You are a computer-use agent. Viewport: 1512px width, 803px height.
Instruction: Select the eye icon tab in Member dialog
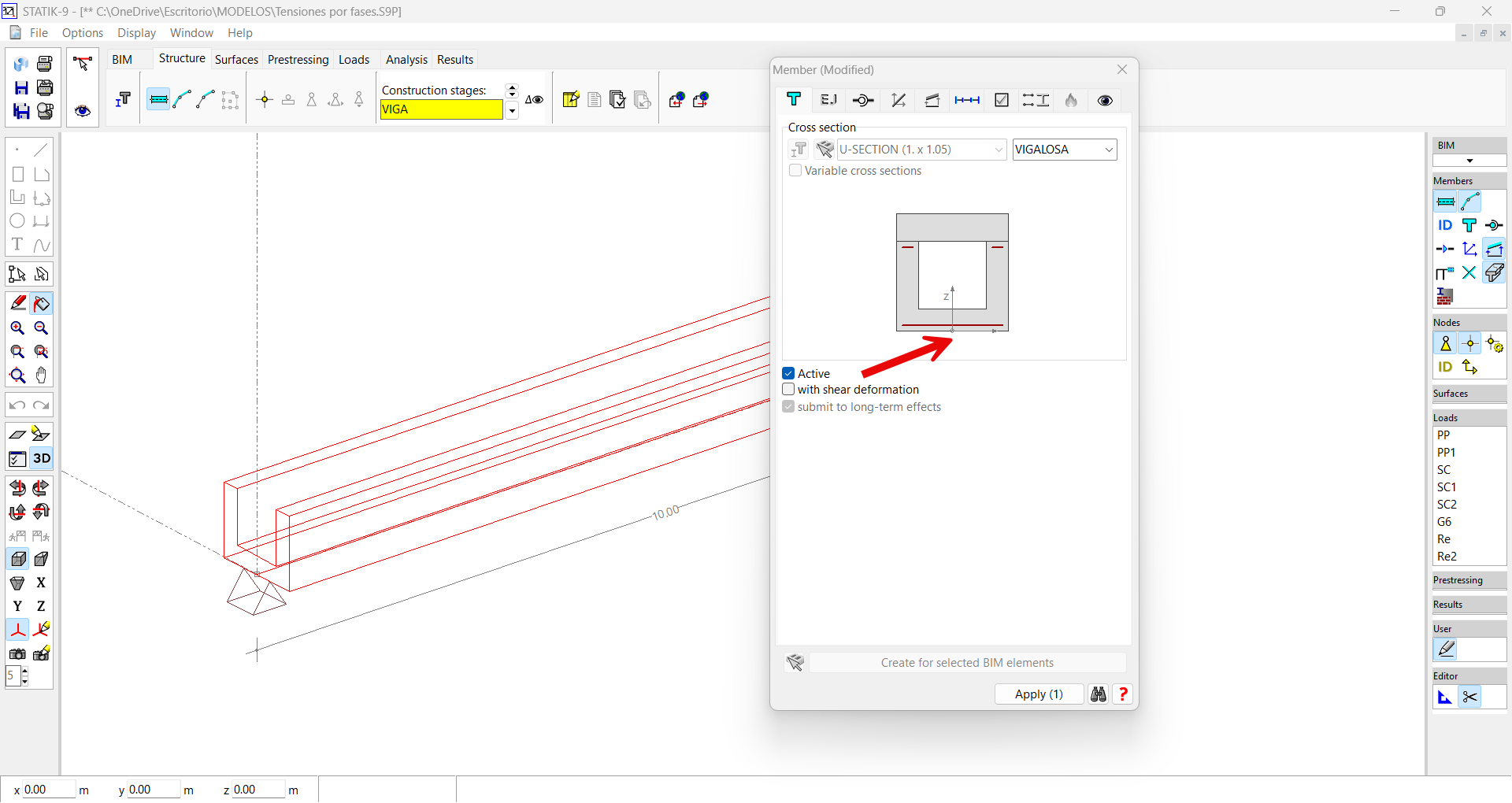click(x=1105, y=100)
